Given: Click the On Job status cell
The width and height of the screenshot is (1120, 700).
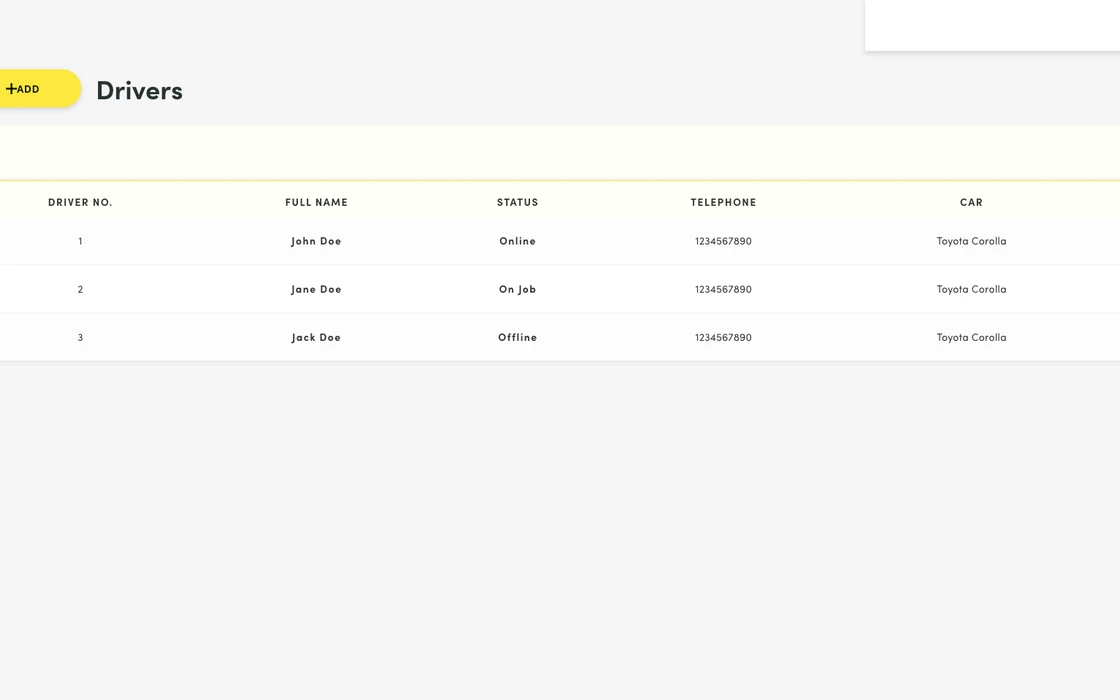Looking at the screenshot, I should click(x=518, y=289).
